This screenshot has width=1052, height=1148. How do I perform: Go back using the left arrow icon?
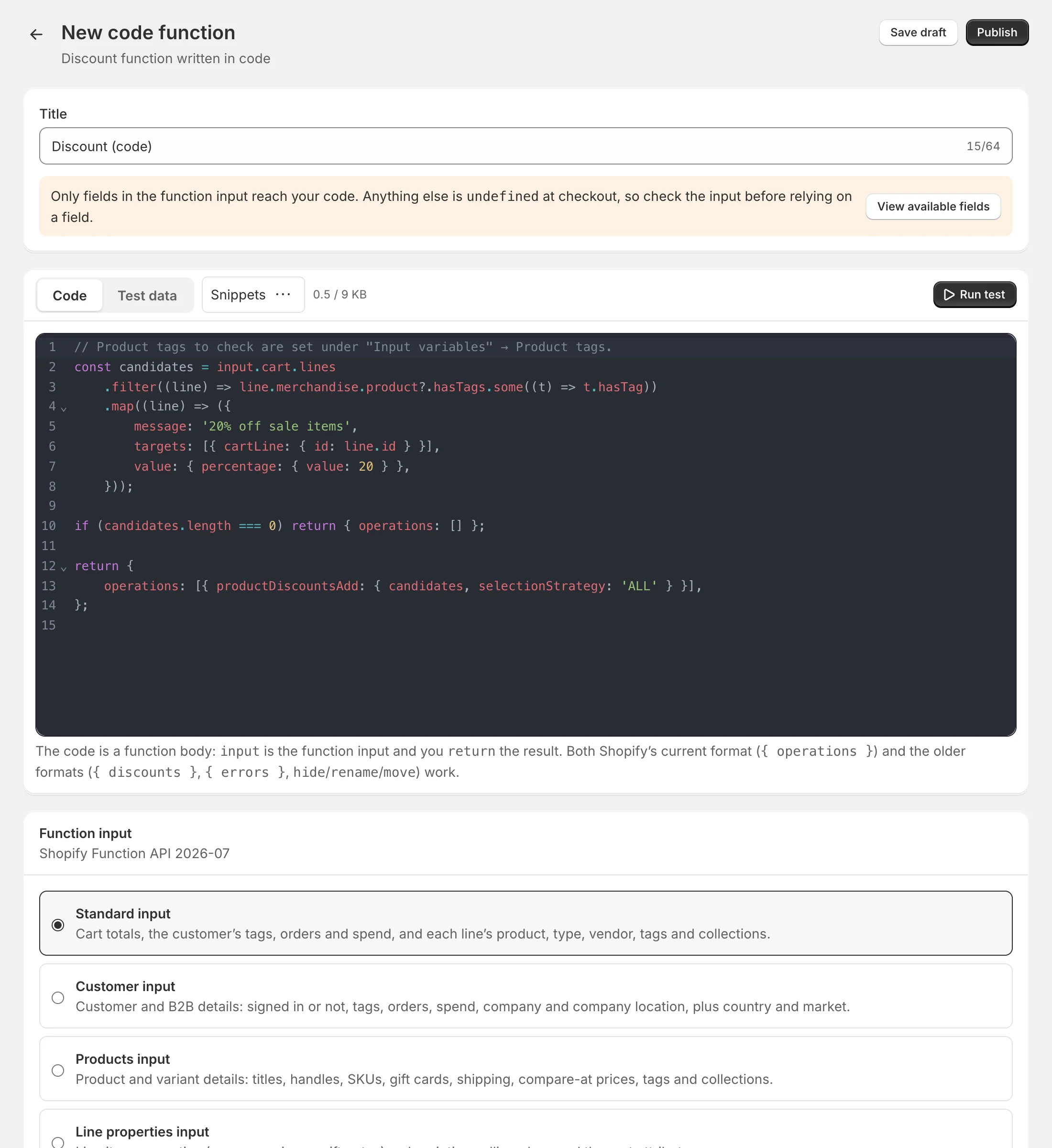(36, 35)
